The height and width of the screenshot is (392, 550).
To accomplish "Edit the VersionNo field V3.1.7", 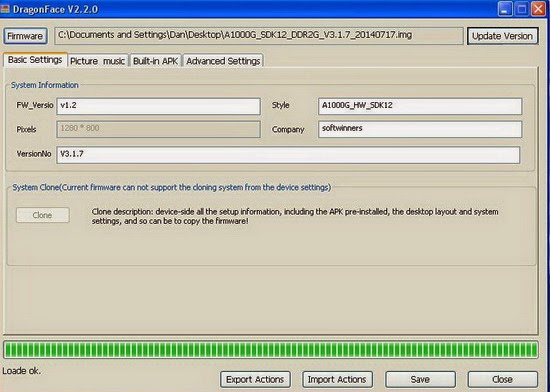I will (x=288, y=155).
